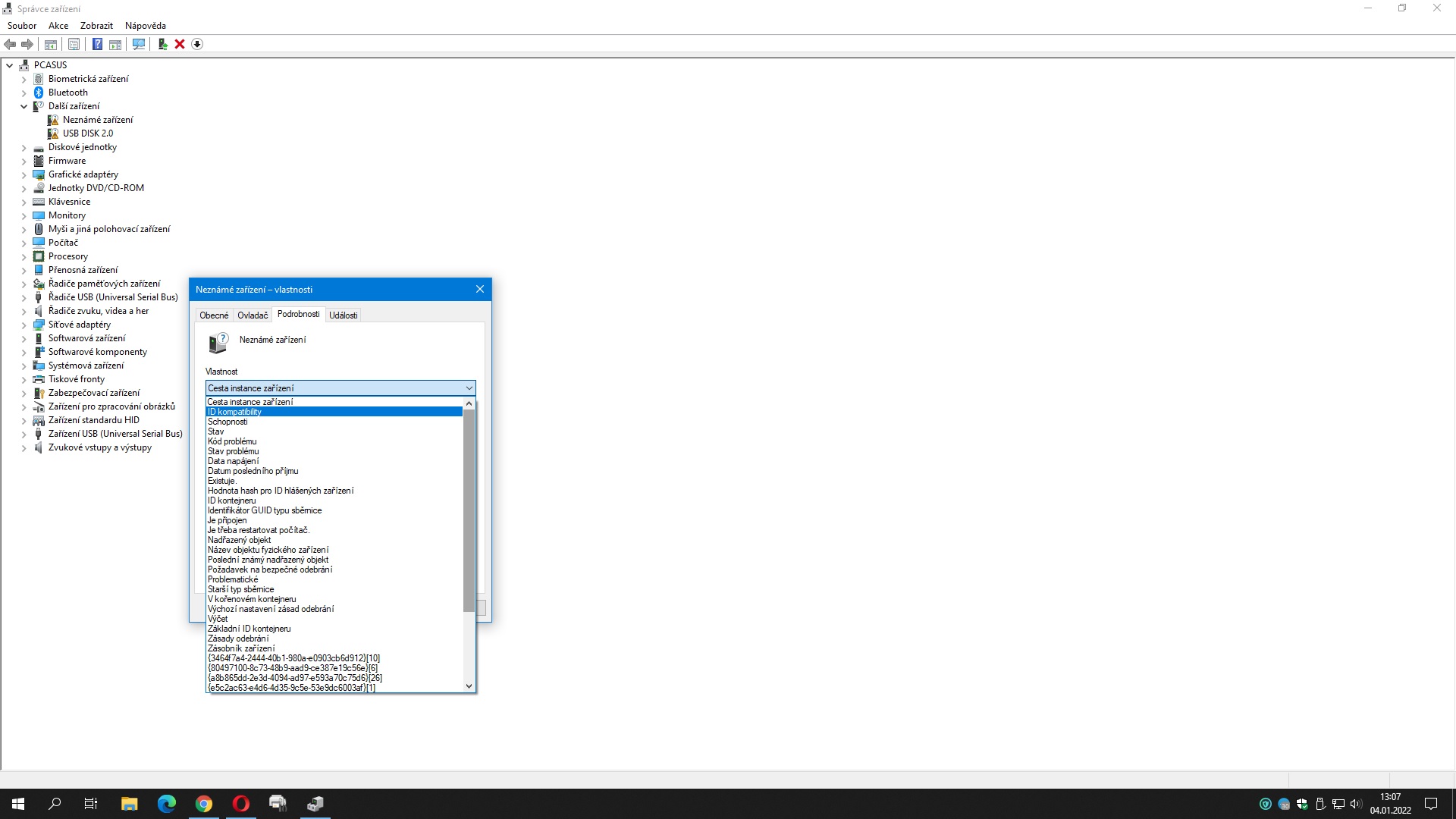Scan for hardware changes icon
This screenshot has height=819, width=1456.
[x=139, y=44]
